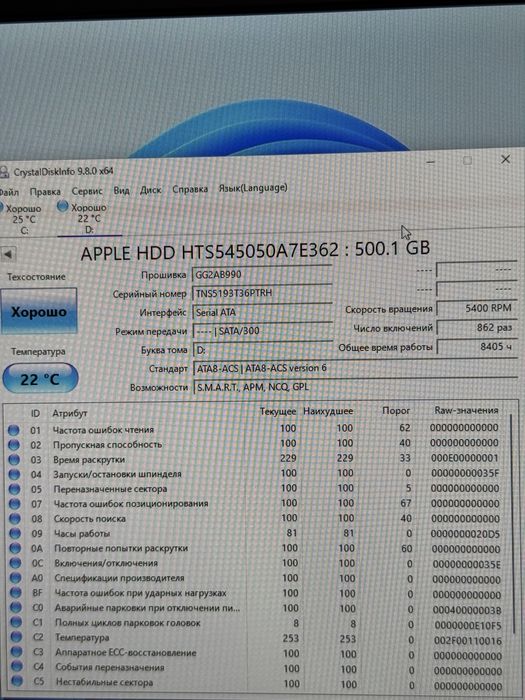The image size is (525, 700).
Task: Click the firmware field GG2AB990
Action: [262, 274]
